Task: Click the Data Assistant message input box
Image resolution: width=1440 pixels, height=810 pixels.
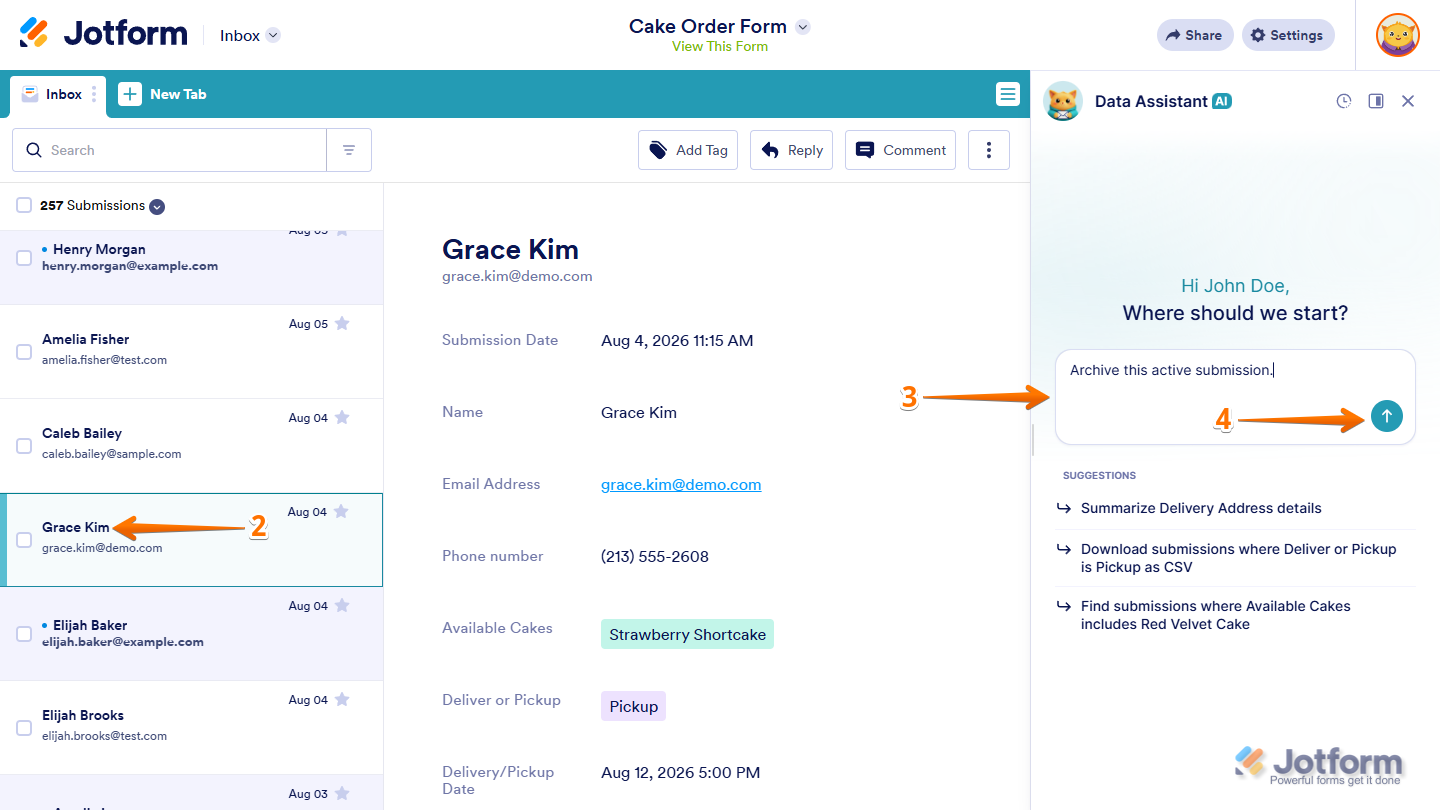Action: pos(1235,397)
